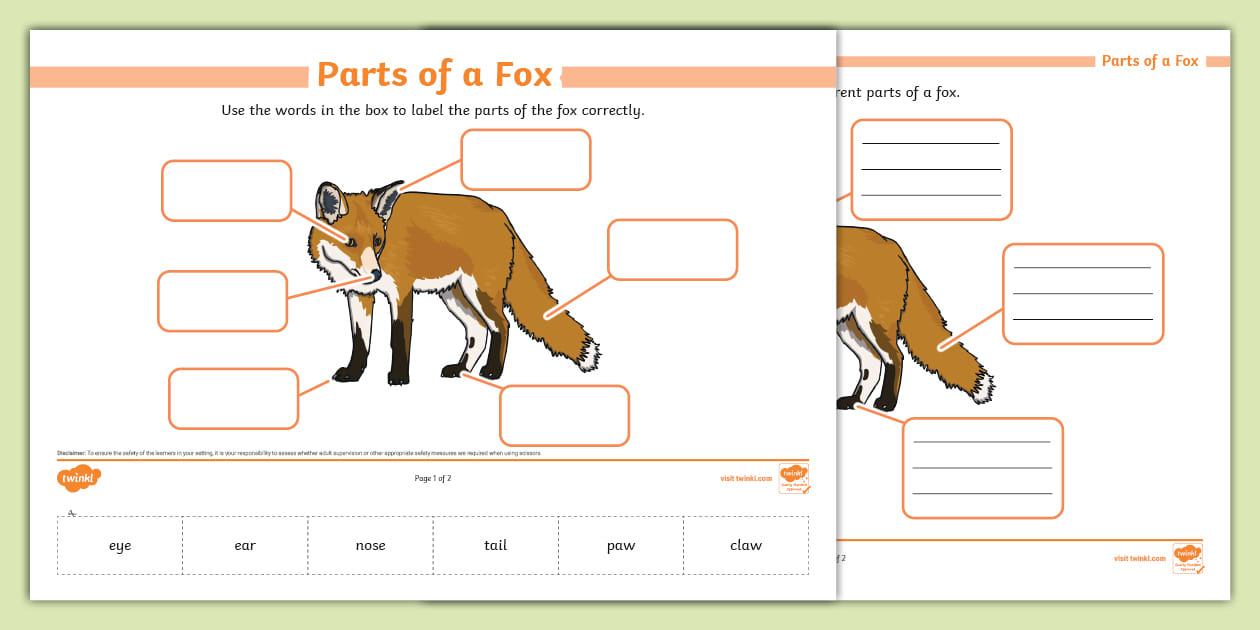Choose "nose" in the word box

click(x=370, y=545)
